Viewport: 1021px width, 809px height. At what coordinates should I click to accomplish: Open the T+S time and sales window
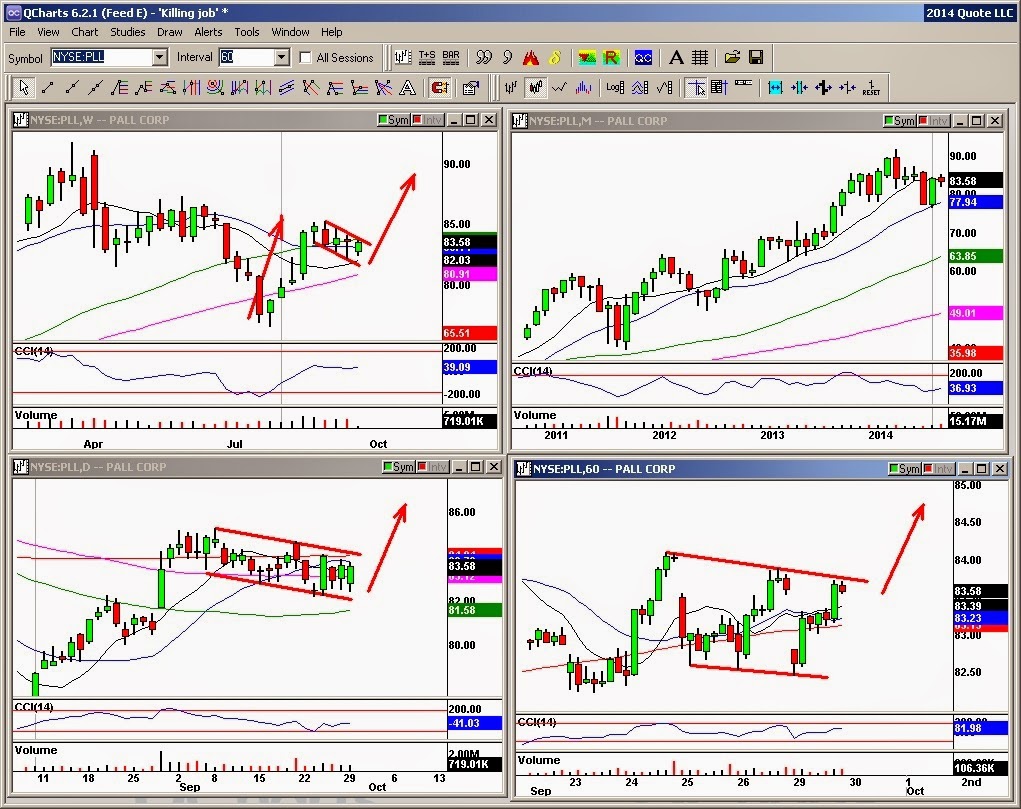pyautogui.click(x=427, y=57)
